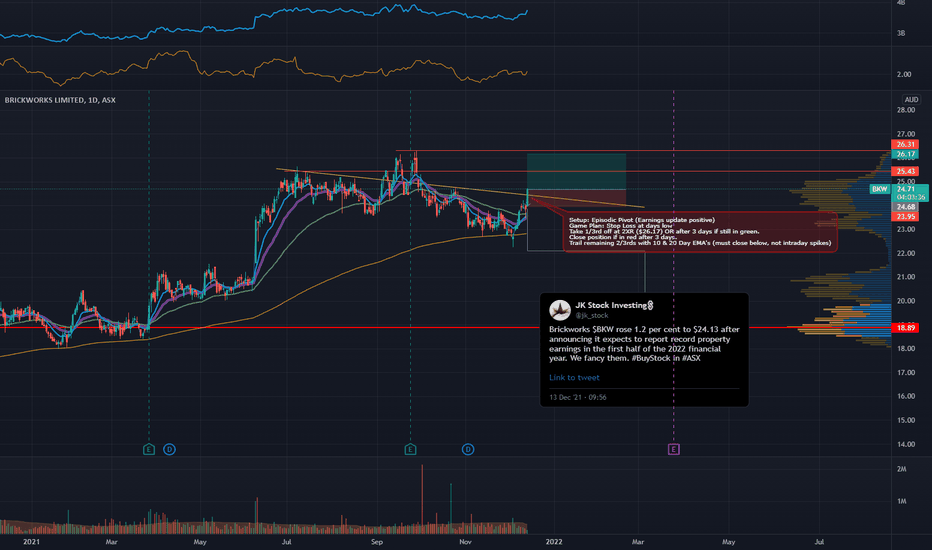Click the 18.89 red horizontal line label
The width and height of the screenshot is (932, 550).
[x=905, y=328]
